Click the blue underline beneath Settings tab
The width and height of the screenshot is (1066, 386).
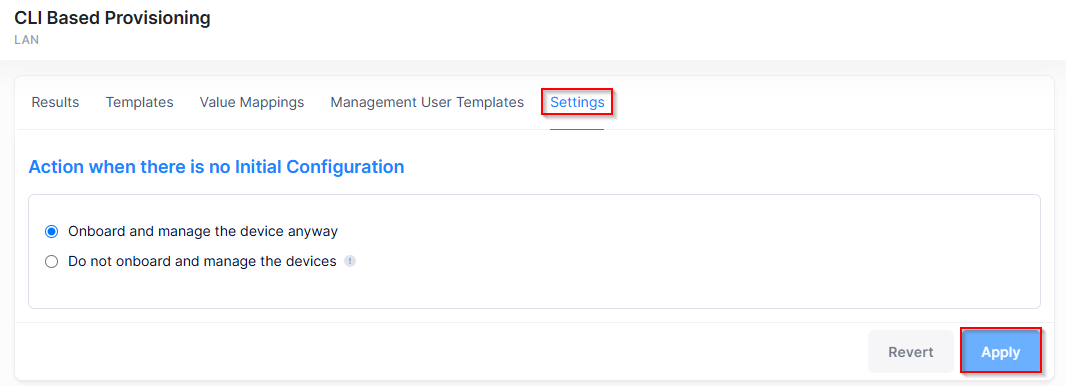click(x=577, y=128)
